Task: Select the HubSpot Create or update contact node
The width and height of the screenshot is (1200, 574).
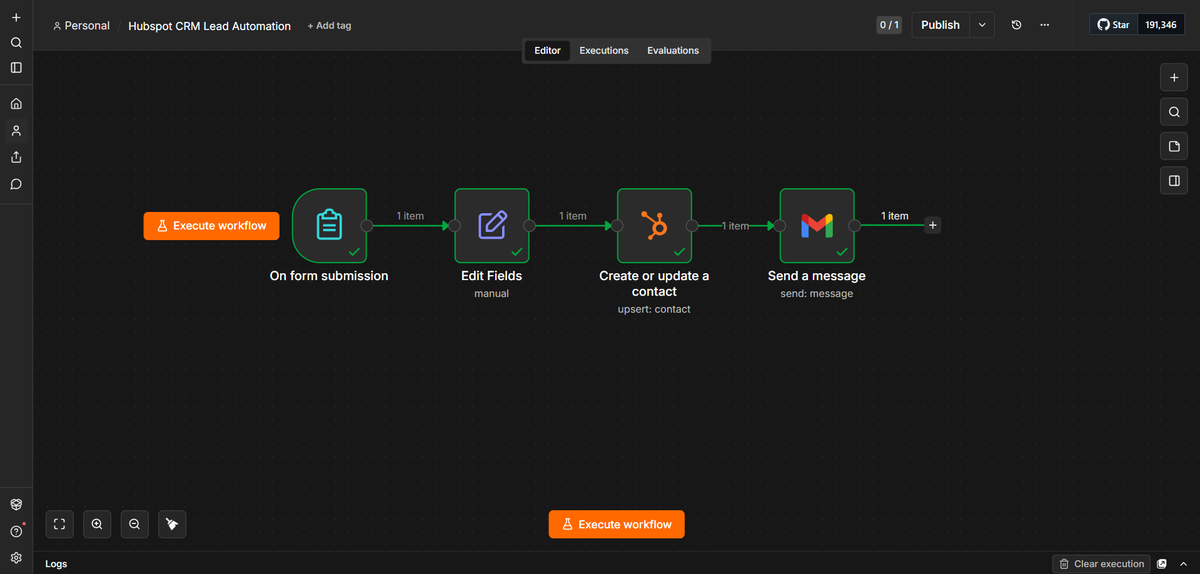Action: 654,225
